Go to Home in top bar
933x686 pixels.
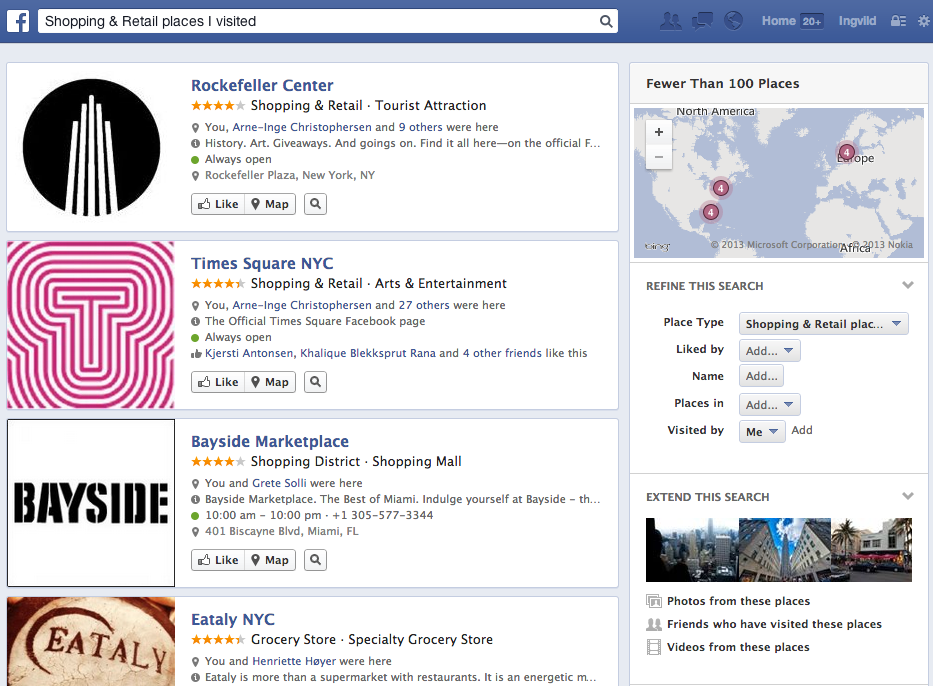[x=778, y=21]
